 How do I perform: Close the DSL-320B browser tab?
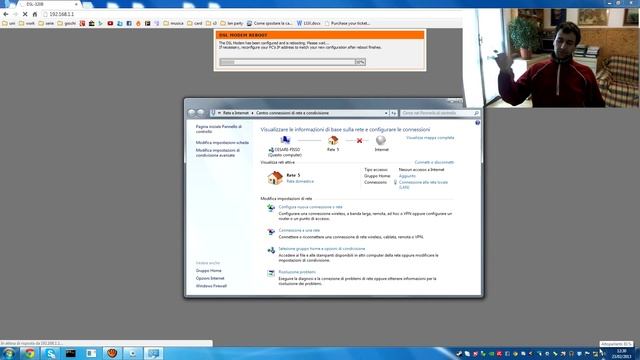(x=76, y=4)
